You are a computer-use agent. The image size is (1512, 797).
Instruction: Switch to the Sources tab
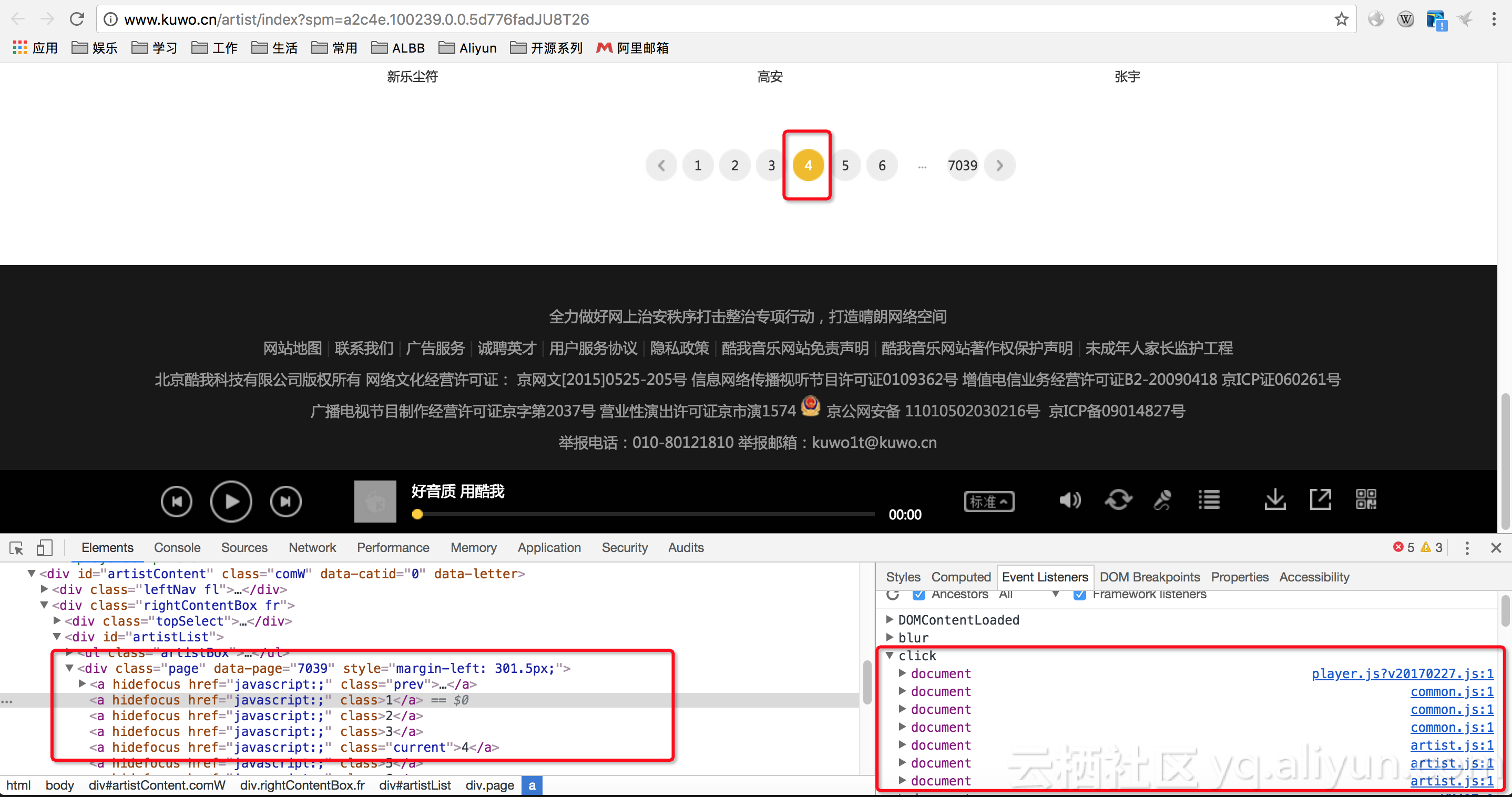pyautogui.click(x=244, y=548)
